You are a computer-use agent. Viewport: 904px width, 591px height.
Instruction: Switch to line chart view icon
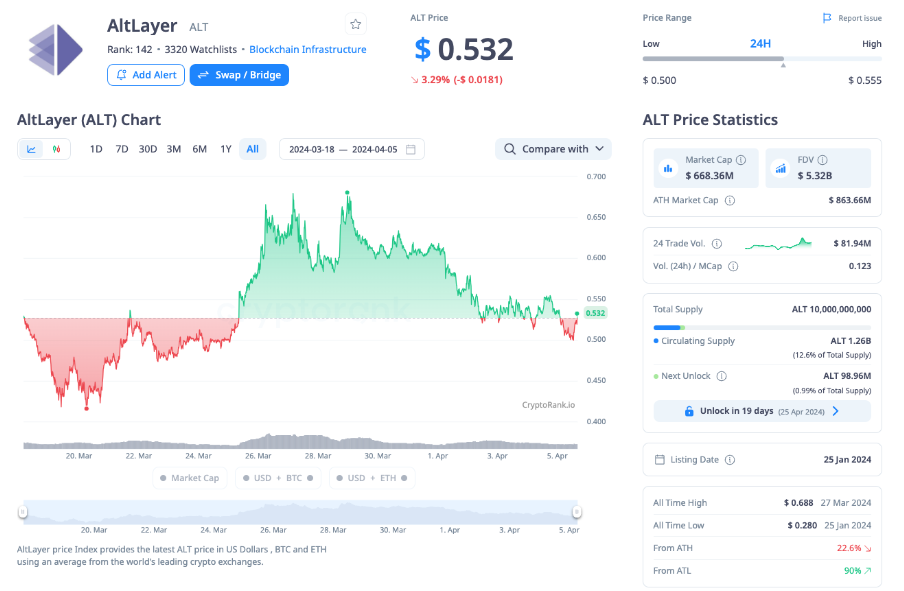click(31, 149)
